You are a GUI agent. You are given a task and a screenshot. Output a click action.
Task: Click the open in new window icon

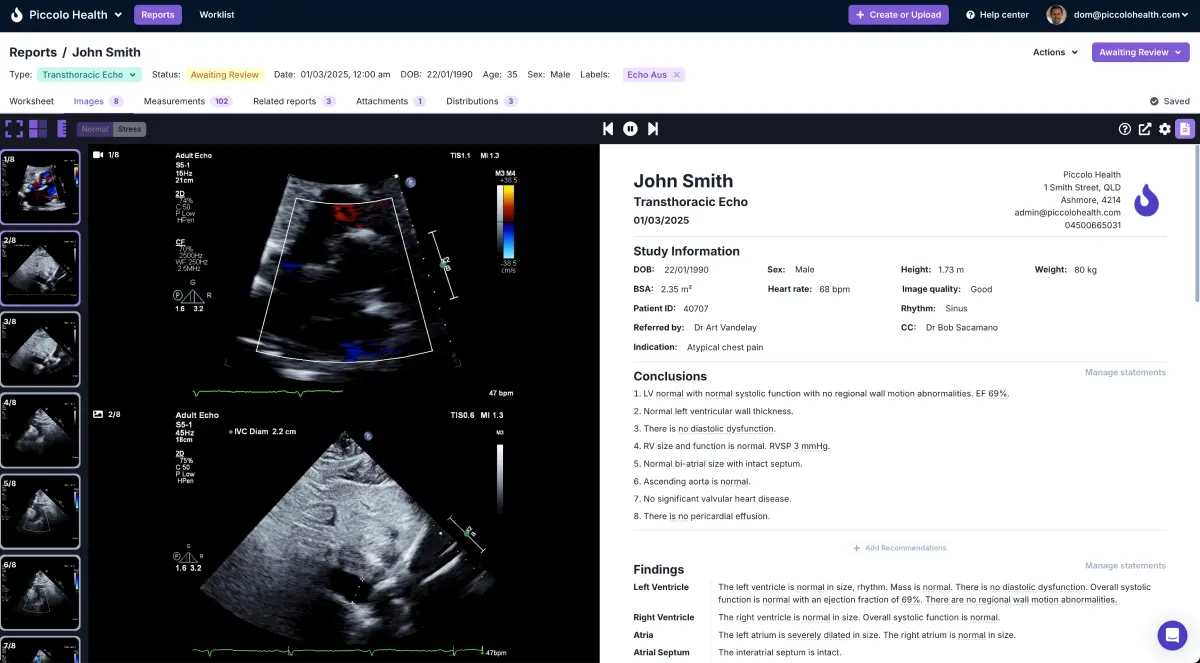[1145, 129]
